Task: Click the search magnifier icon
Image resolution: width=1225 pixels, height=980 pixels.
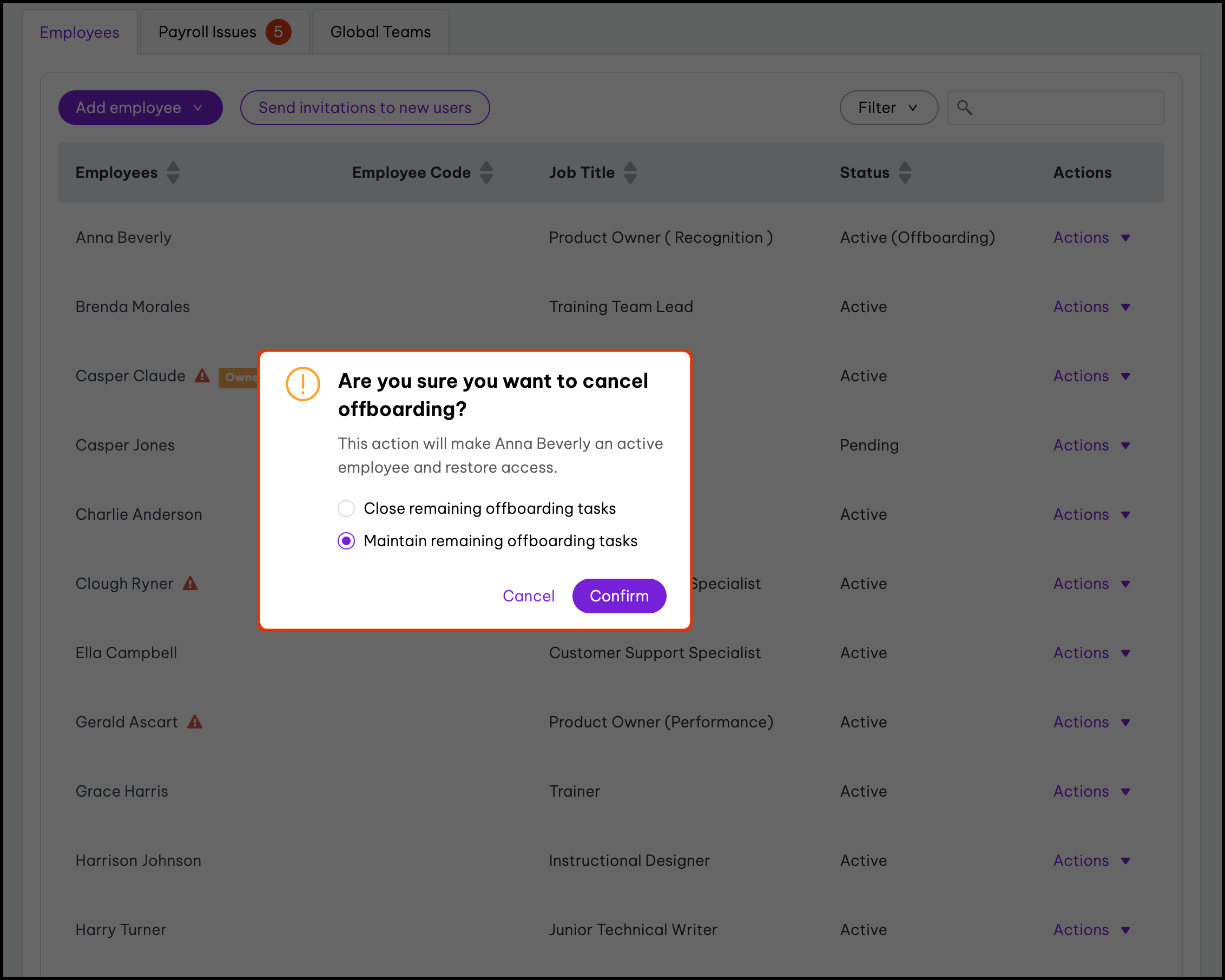Action: 964,107
